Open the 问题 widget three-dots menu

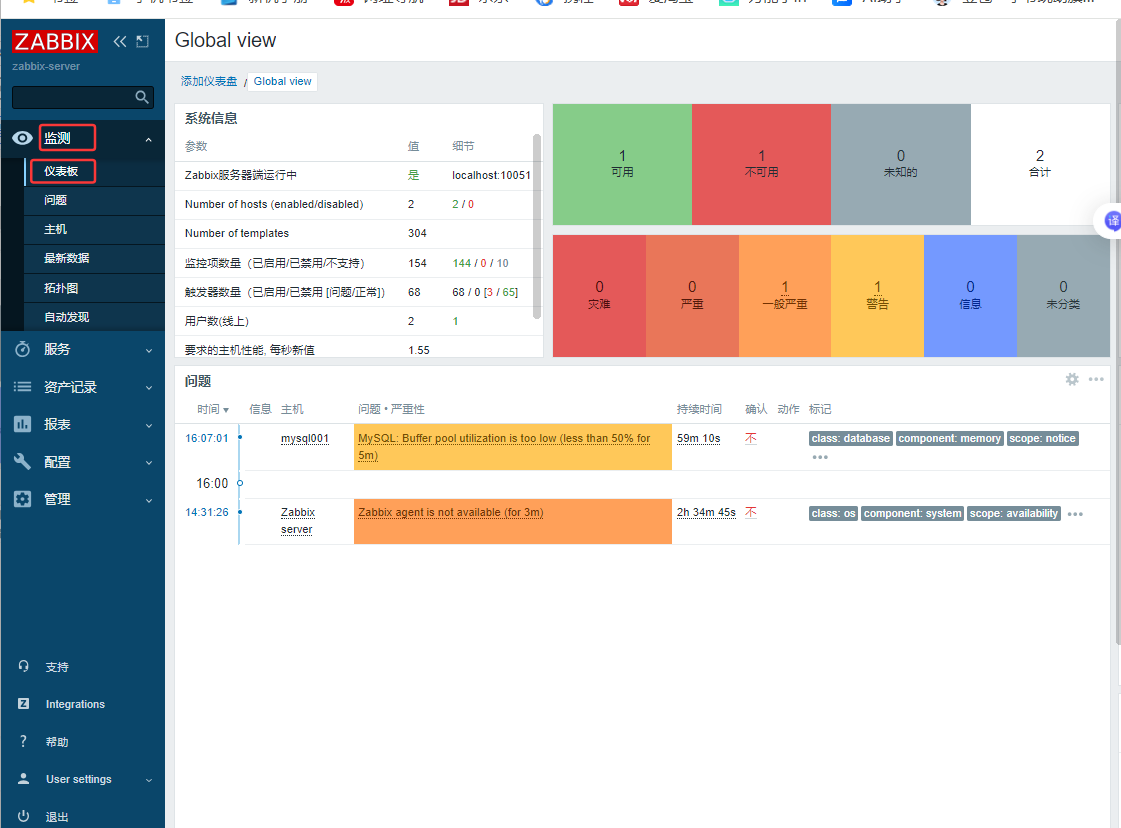click(x=1096, y=380)
